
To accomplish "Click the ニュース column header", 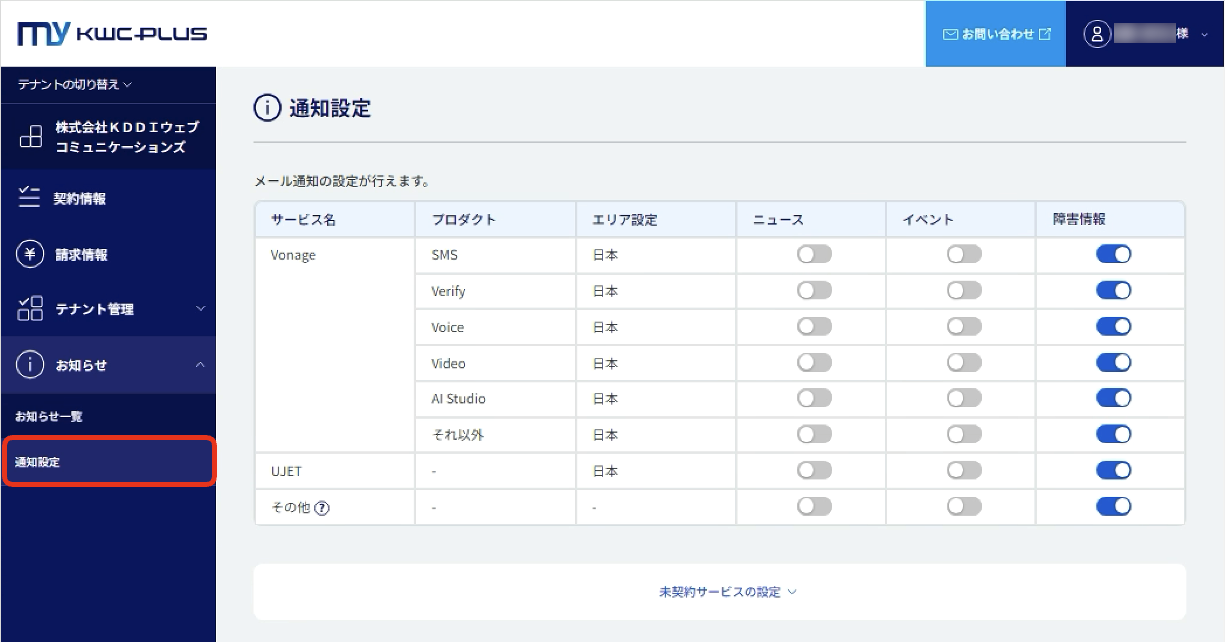I will (x=811, y=219).
